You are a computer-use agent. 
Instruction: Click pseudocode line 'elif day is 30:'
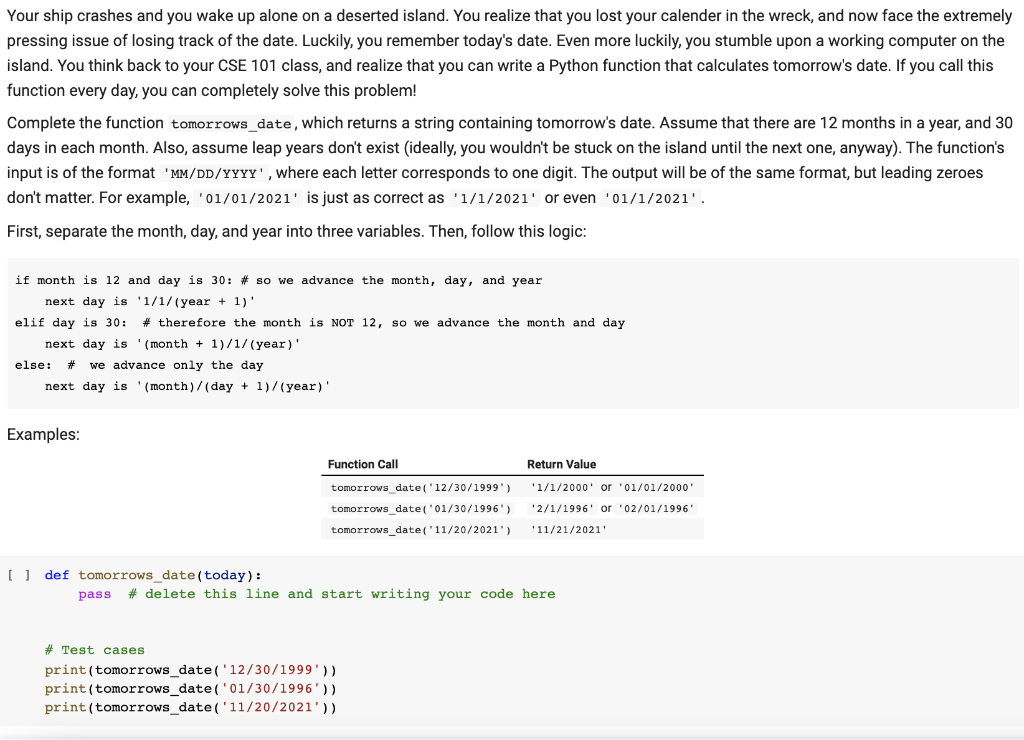point(320,323)
